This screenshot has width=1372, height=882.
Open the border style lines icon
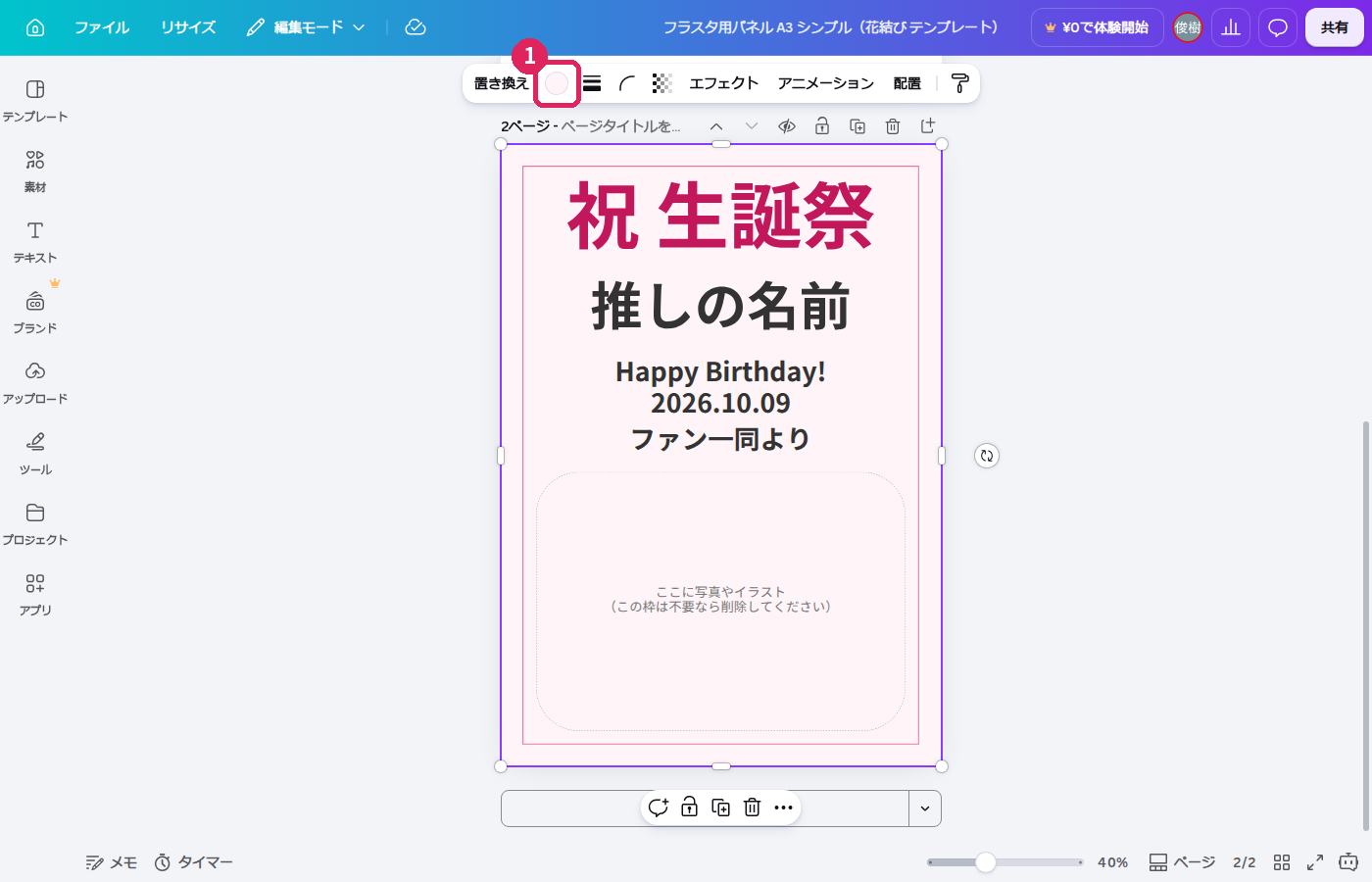pyautogui.click(x=592, y=83)
